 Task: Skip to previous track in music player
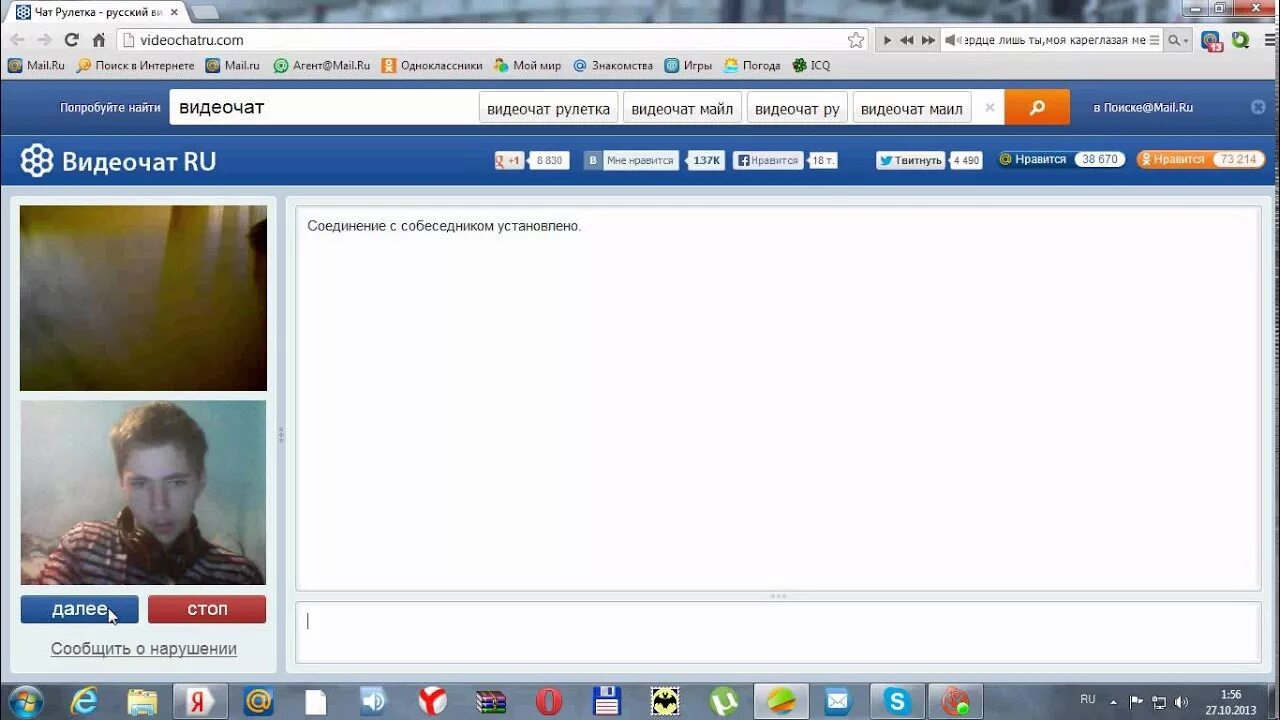tap(907, 40)
